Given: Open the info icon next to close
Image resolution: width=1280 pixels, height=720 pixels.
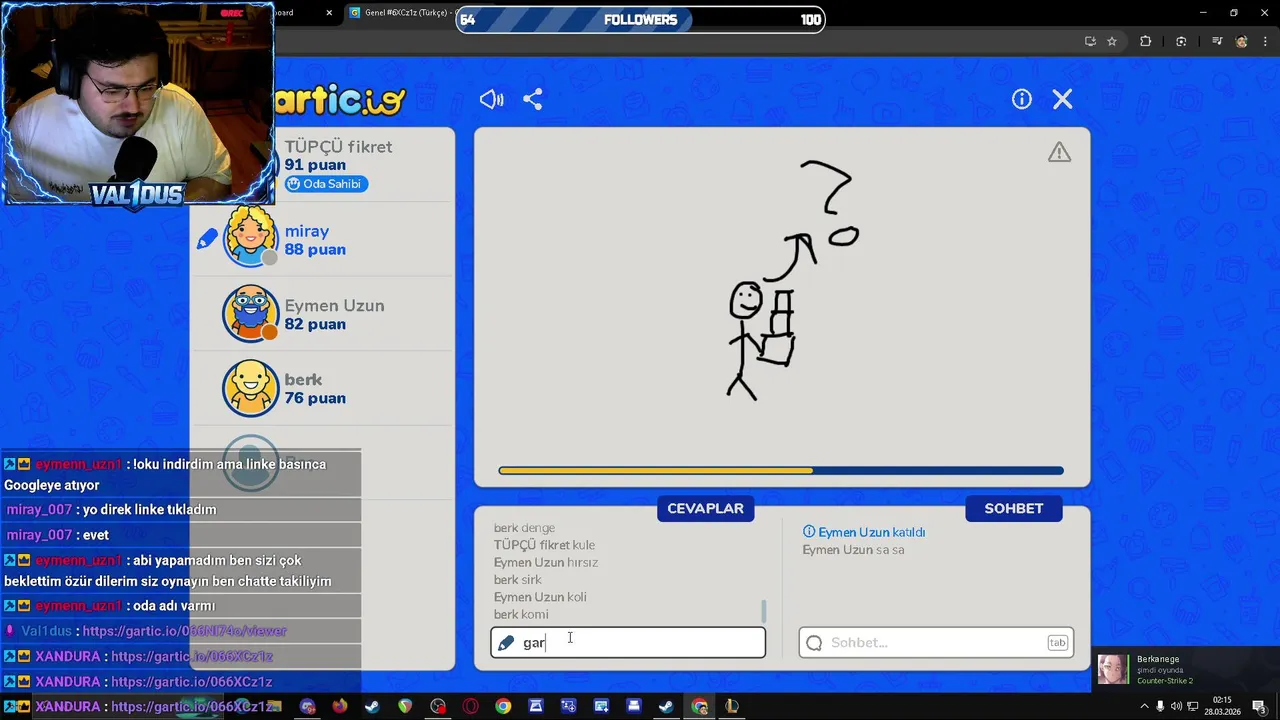Looking at the screenshot, I should pos(1021,99).
